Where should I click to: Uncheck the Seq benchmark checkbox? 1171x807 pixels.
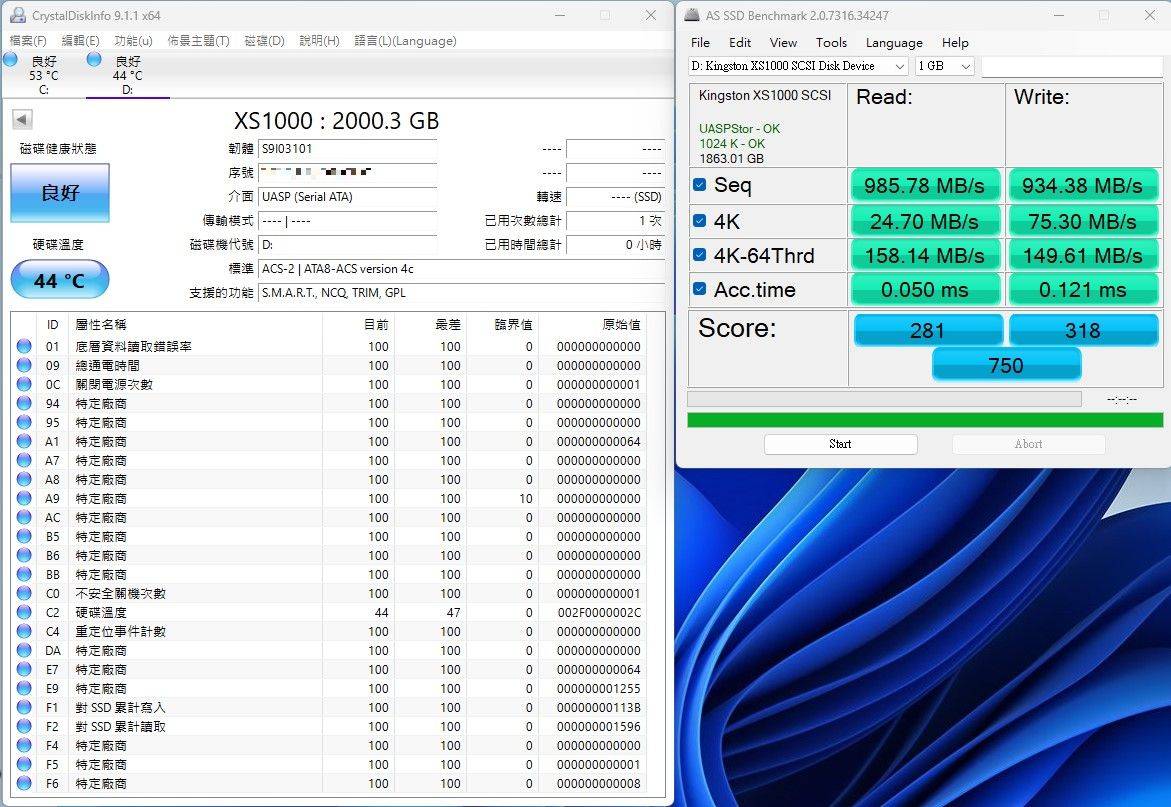coord(700,185)
